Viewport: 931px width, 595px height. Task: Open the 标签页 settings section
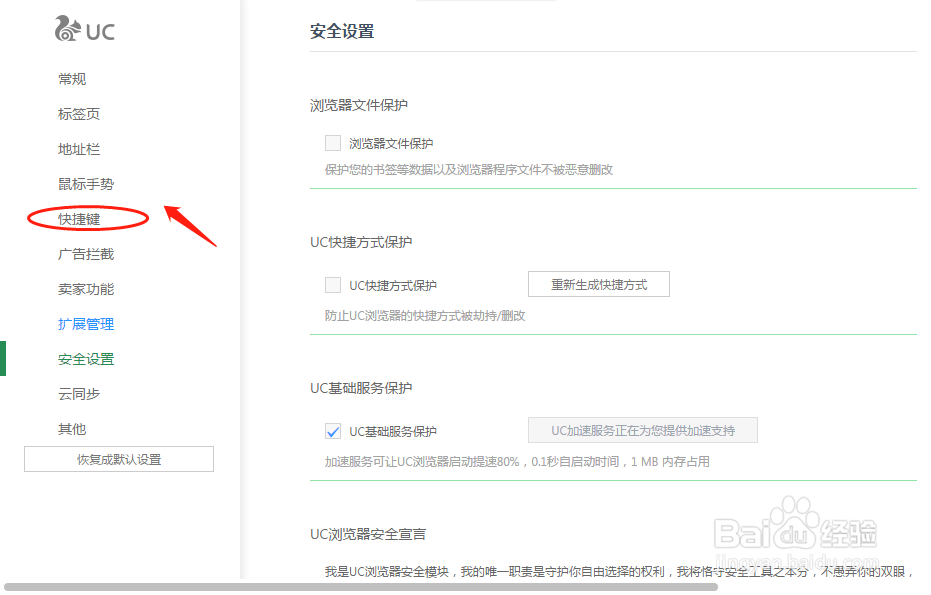(x=79, y=114)
